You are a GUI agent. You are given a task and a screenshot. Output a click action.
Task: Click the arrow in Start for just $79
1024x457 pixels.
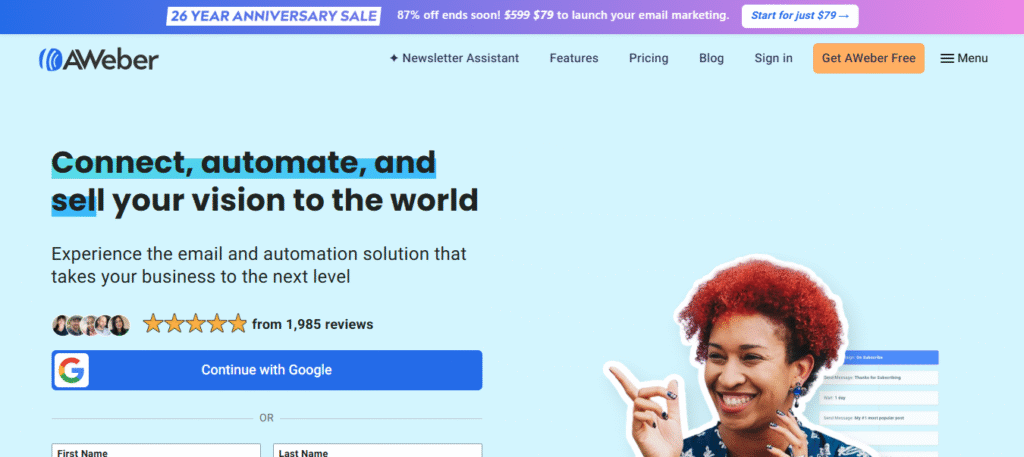844,16
